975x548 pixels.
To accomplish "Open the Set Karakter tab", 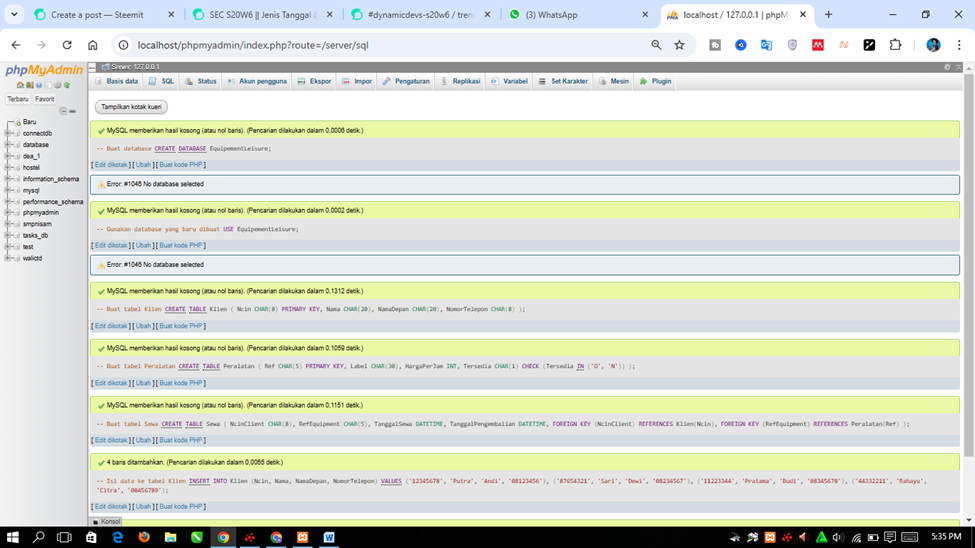I will 563,81.
